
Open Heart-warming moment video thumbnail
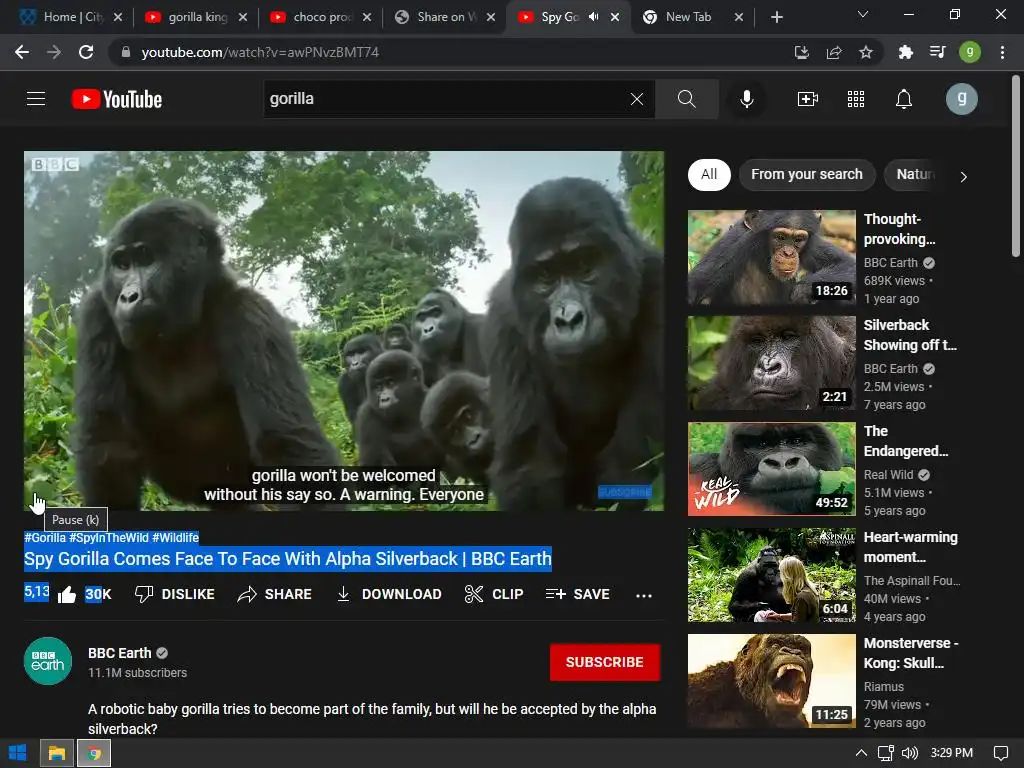coord(771,575)
